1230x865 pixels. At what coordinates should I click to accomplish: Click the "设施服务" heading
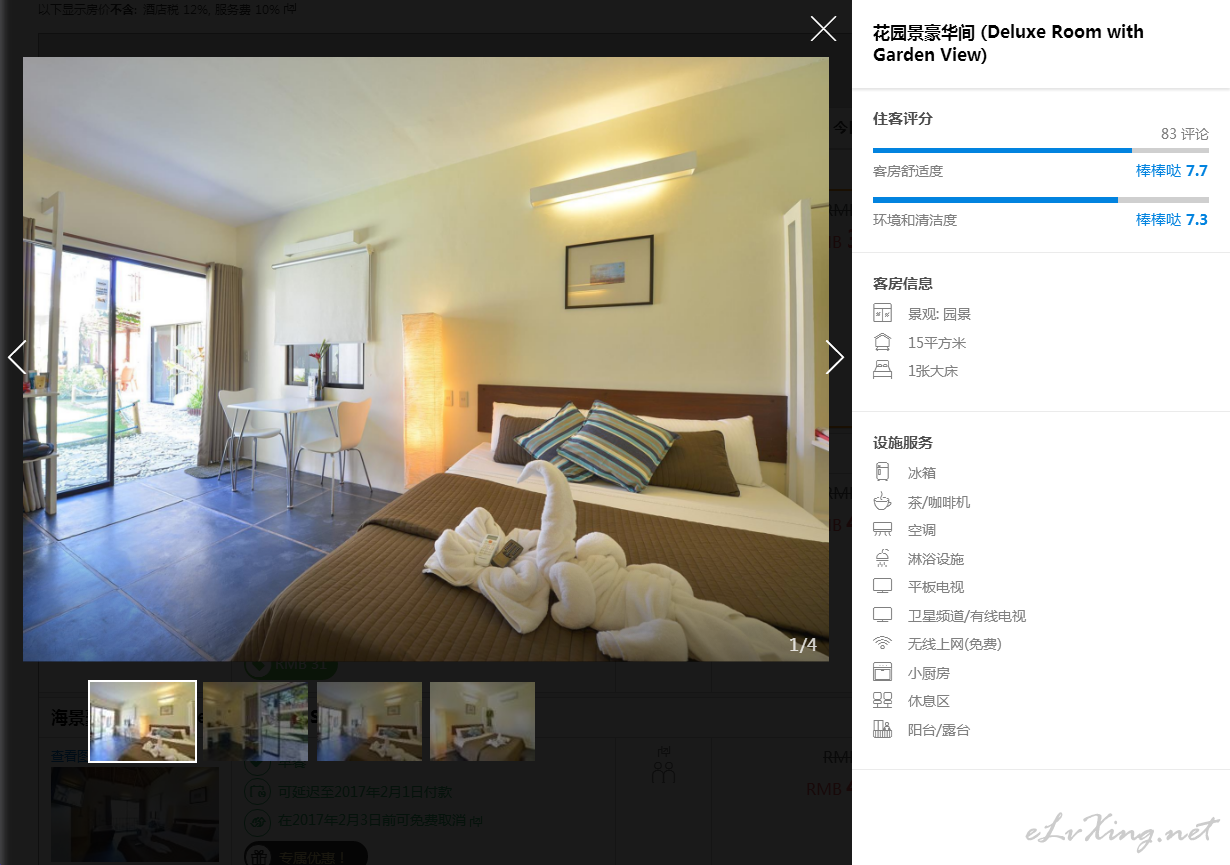903,443
